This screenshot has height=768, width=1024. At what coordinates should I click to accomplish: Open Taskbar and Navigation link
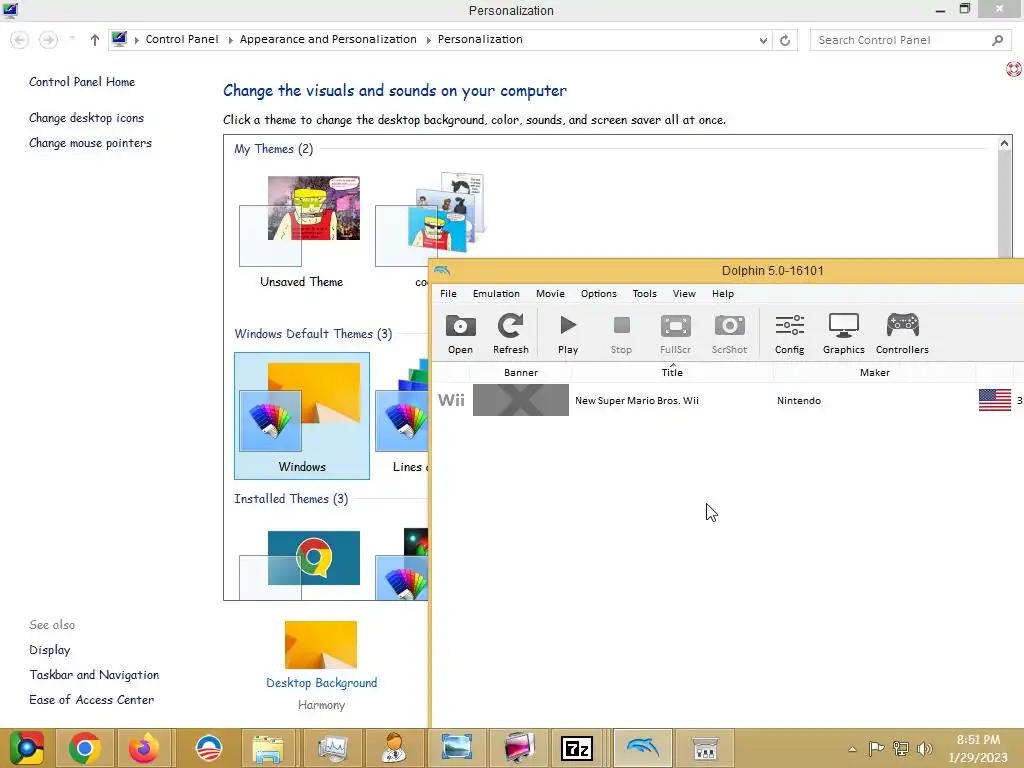(x=94, y=675)
